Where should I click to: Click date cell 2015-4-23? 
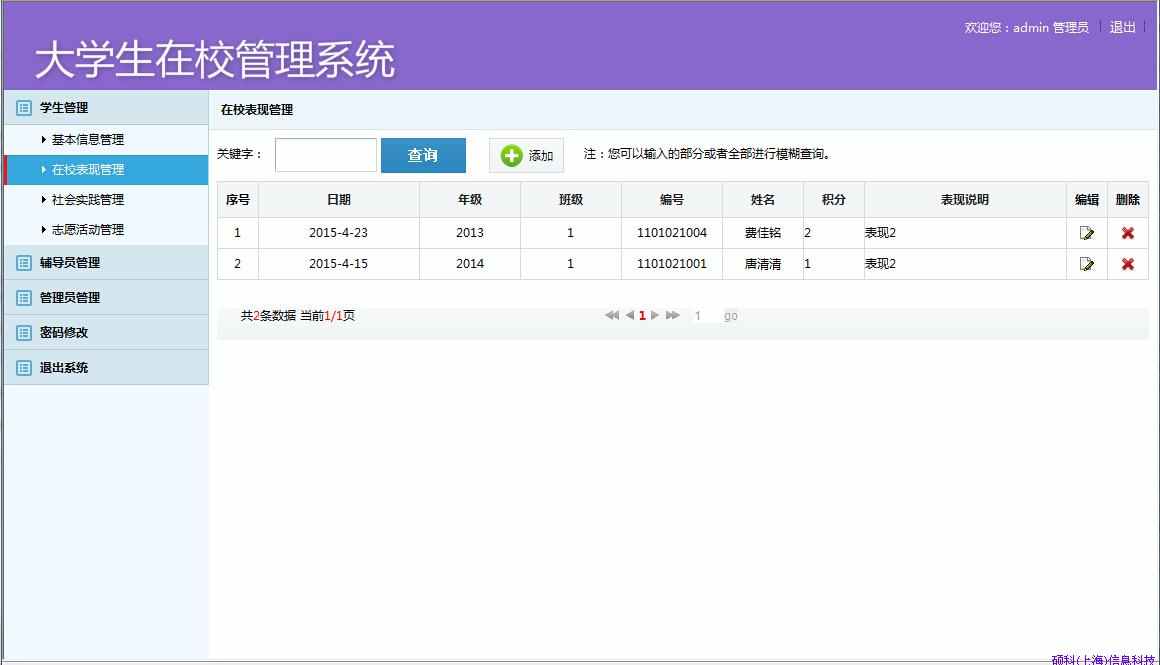click(338, 233)
